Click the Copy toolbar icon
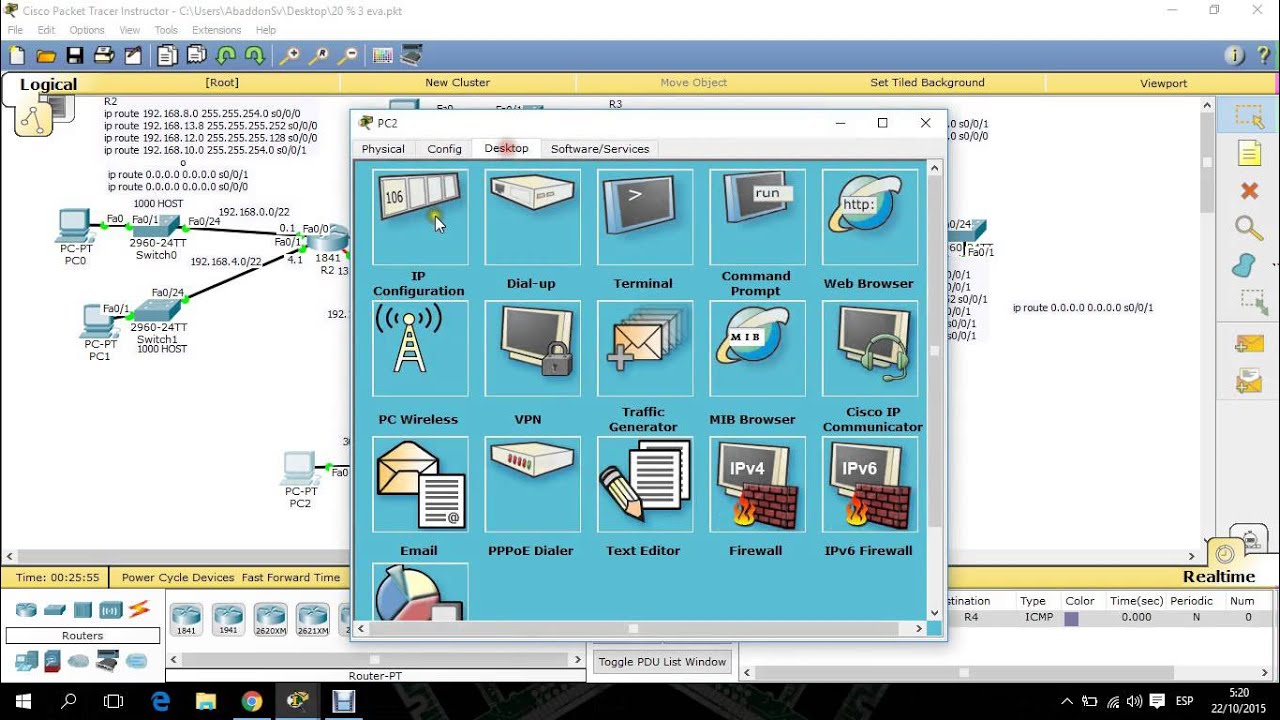The height and width of the screenshot is (720, 1280). (x=167, y=56)
